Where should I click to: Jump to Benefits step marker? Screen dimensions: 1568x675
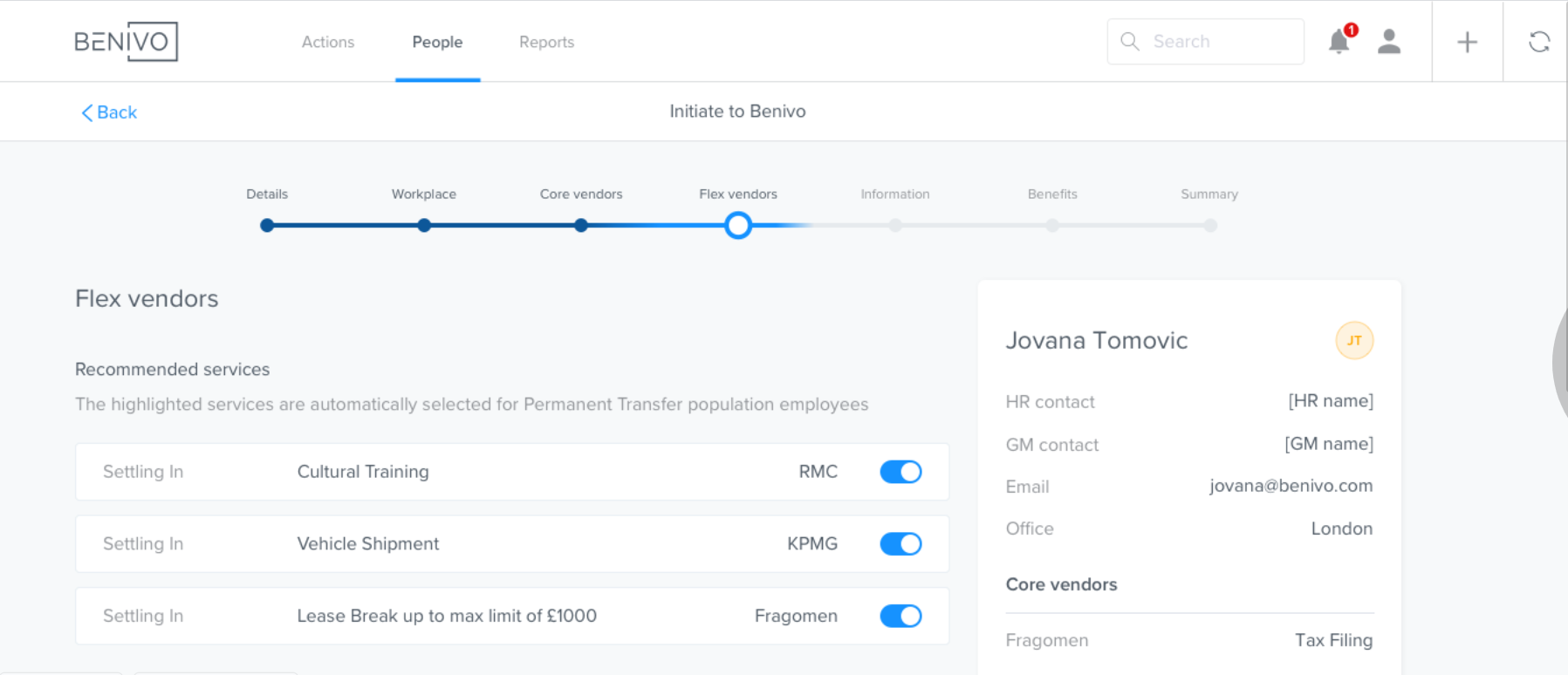(x=1052, y=225)
